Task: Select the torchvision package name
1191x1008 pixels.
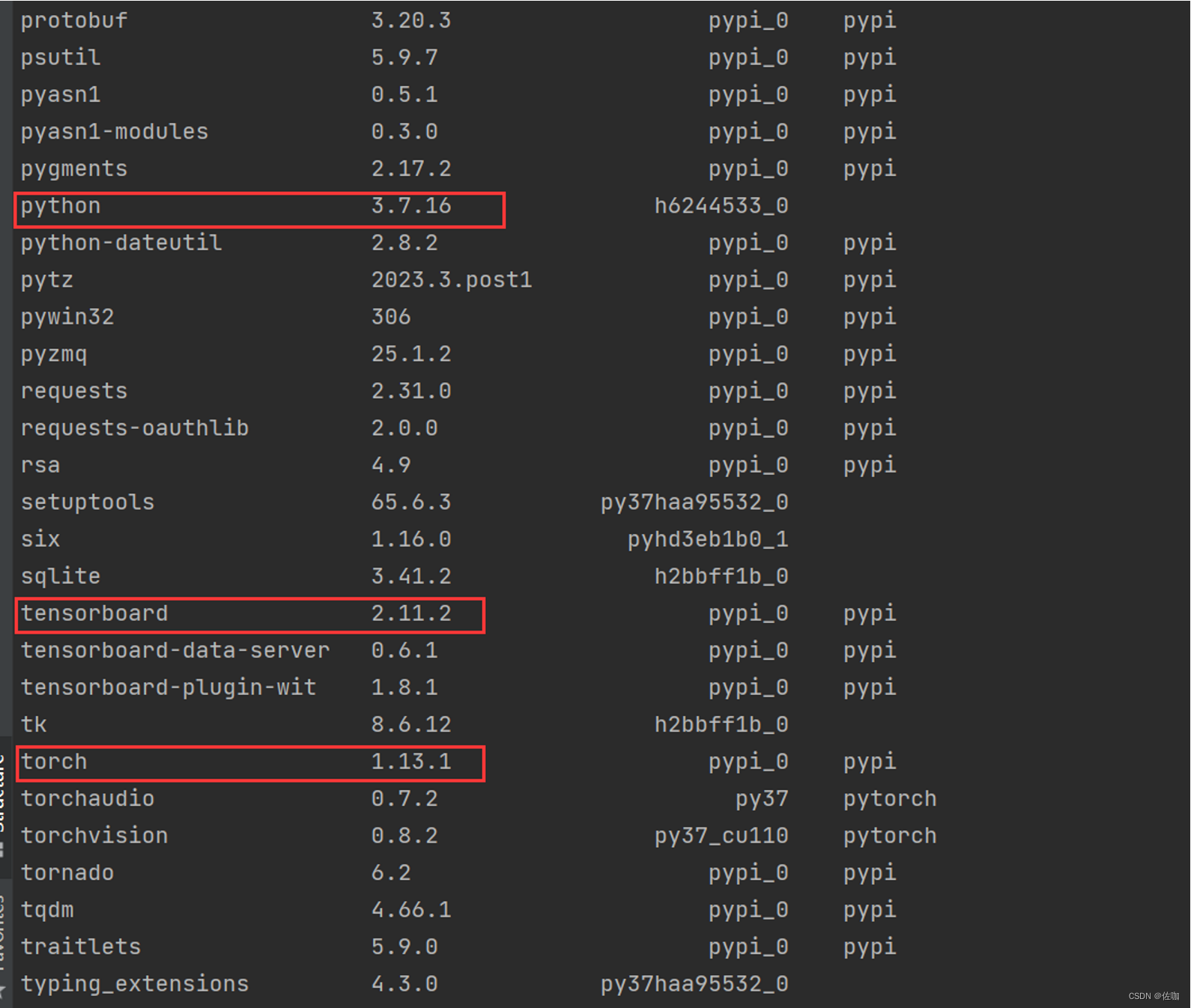Action: [x=94, y=837]
